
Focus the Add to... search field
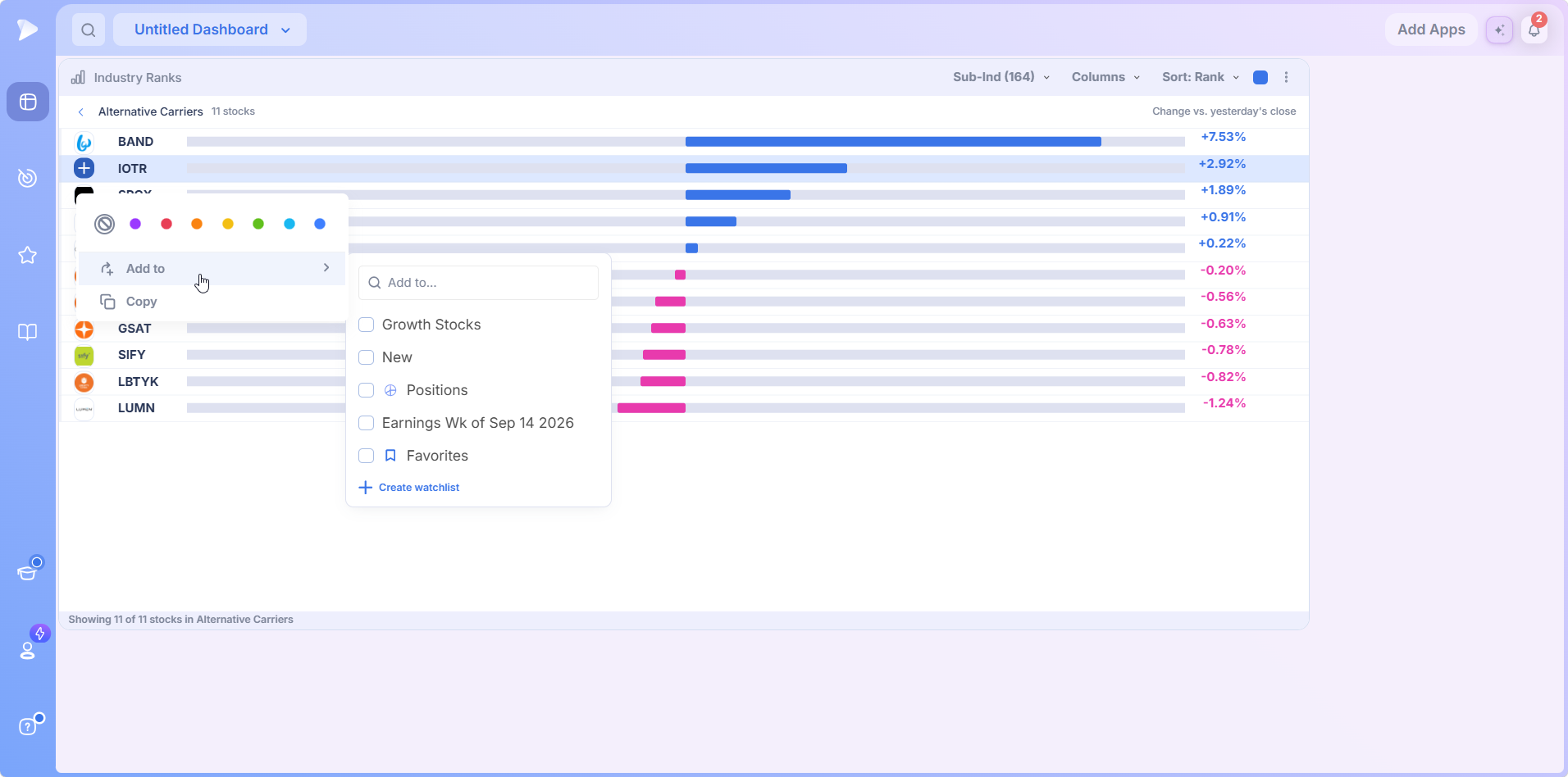(x=478, y=283)
